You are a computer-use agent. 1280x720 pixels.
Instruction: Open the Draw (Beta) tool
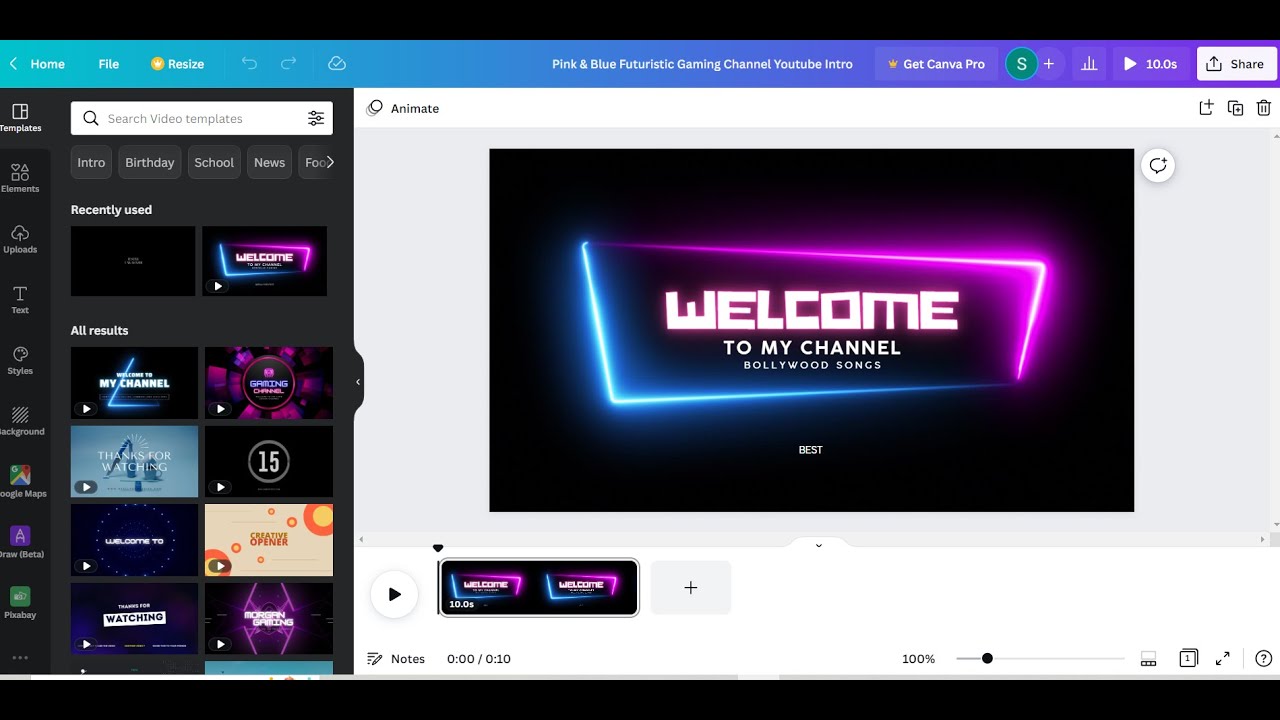click(20, 543)
